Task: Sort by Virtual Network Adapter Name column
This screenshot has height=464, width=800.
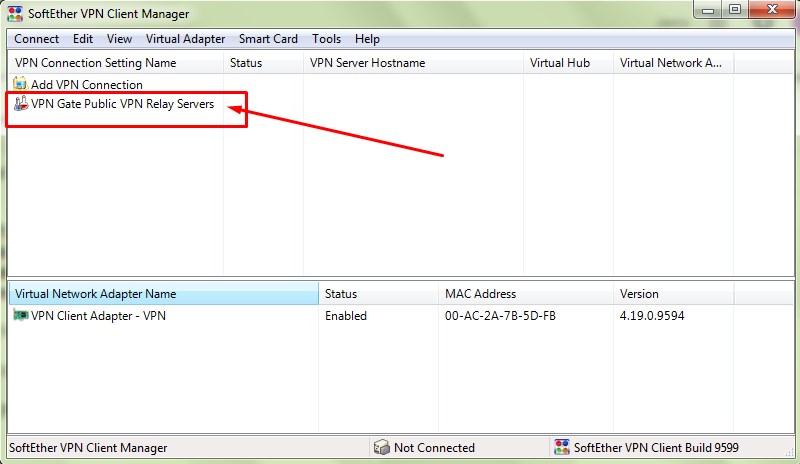Action: (164, 294)
